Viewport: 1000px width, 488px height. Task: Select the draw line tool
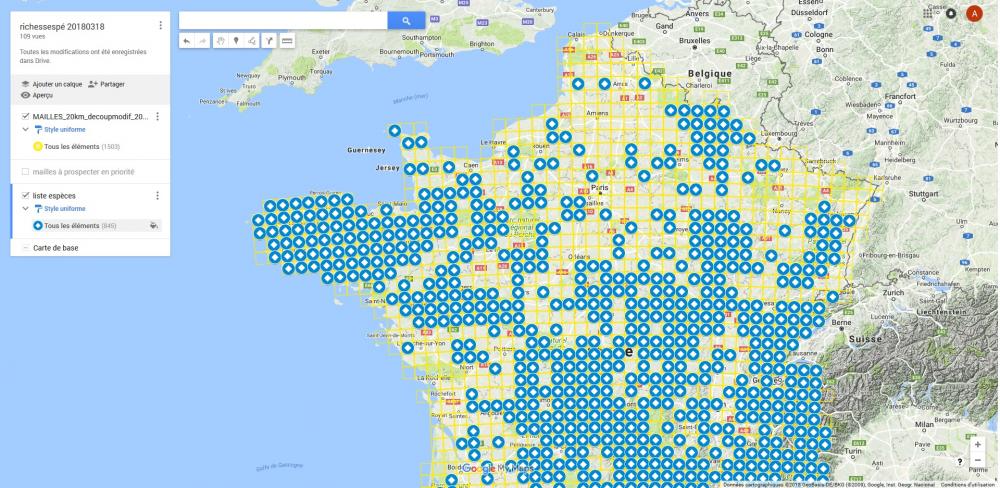point(252,41)
